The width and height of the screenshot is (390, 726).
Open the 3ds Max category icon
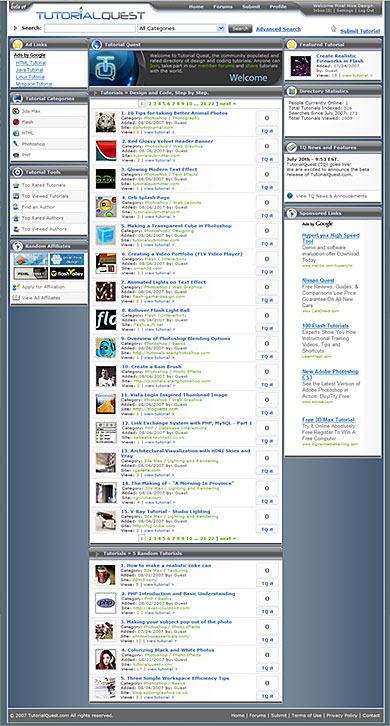tap(16, 111)
